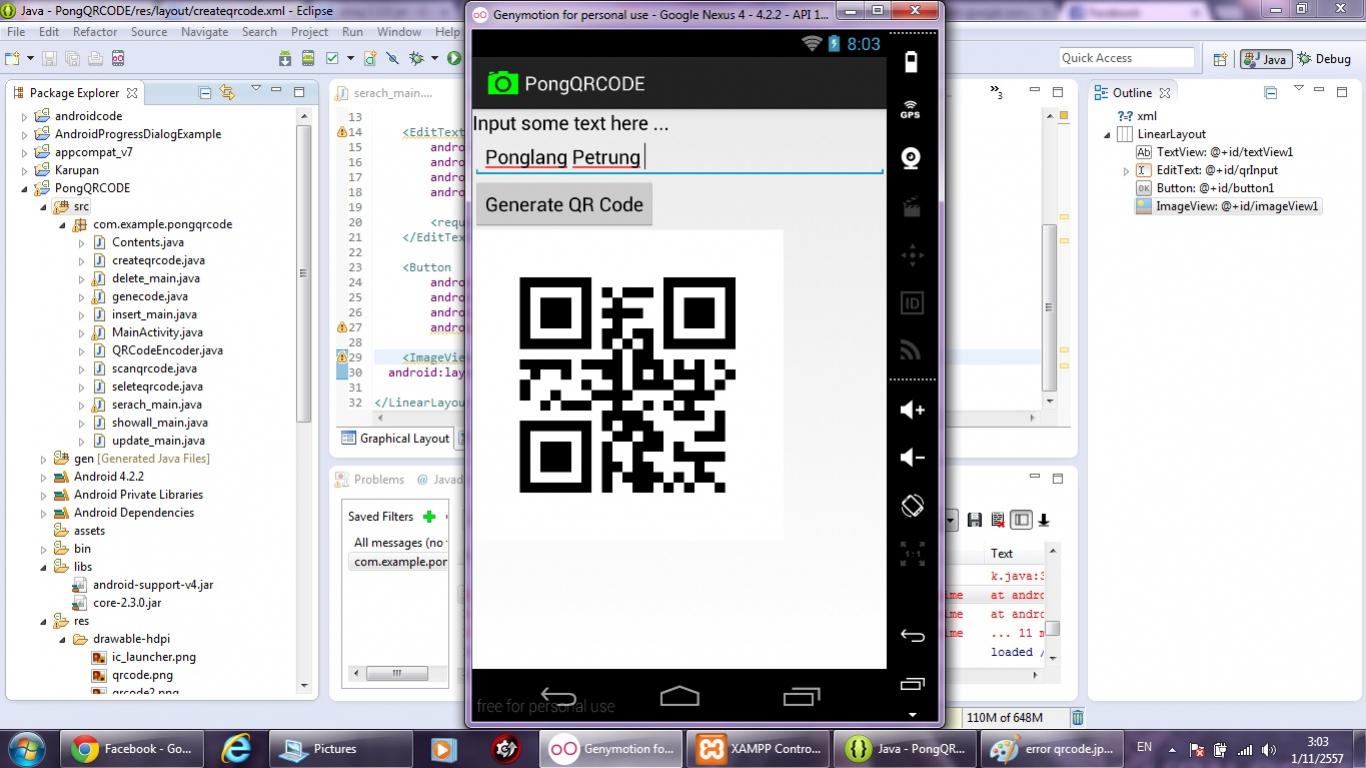
Task: Click the Debug bug icon in toolbar
Action: (417, 59)
